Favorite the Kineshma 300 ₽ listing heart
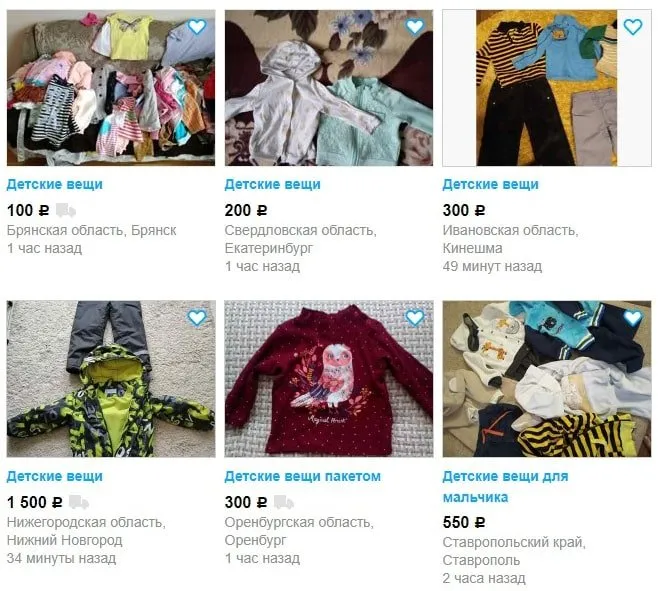 coord(633,27)
